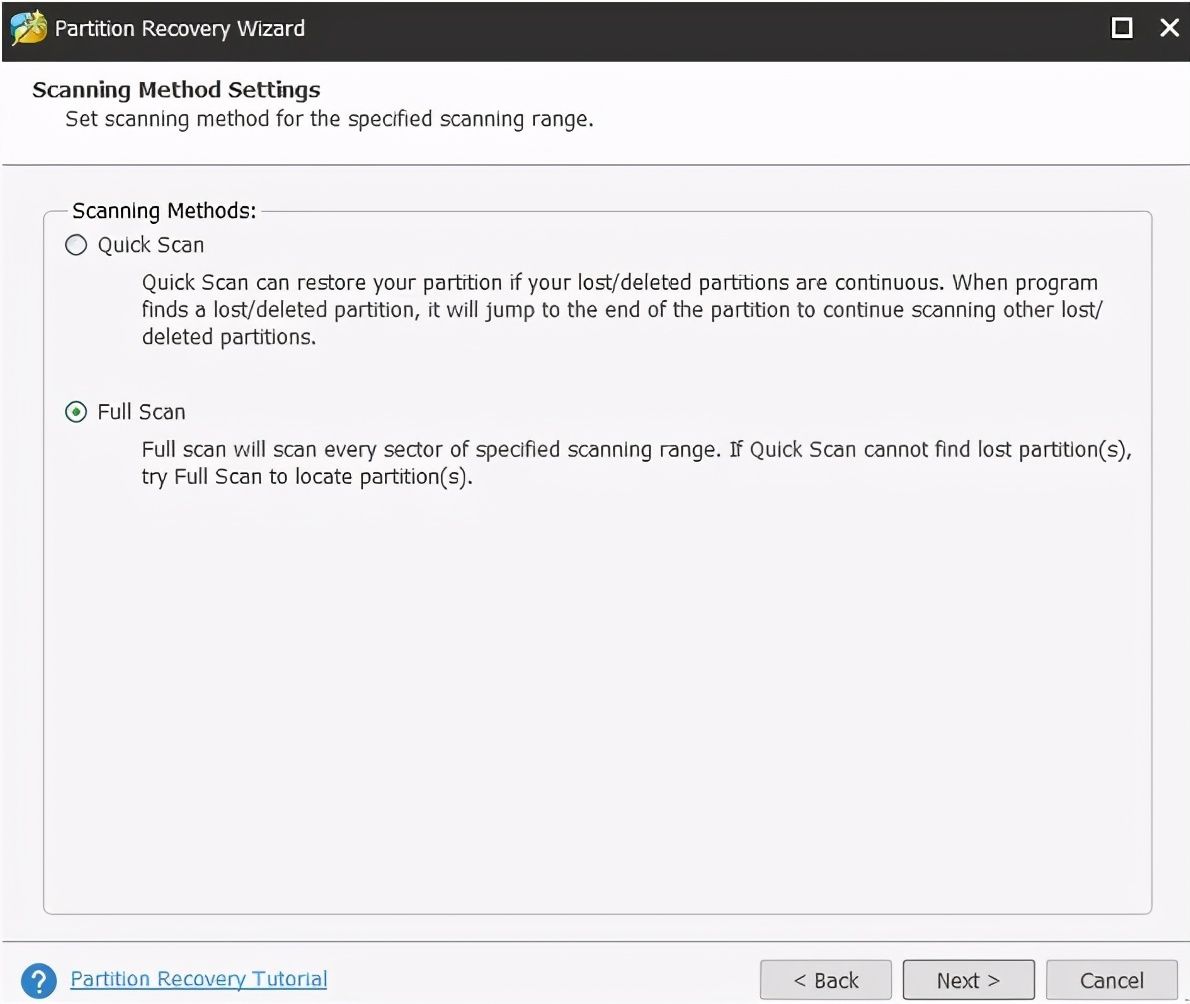
Task: Click the empty title bar area beside the title
Action: pyautogui.click(x=700, y=28)
